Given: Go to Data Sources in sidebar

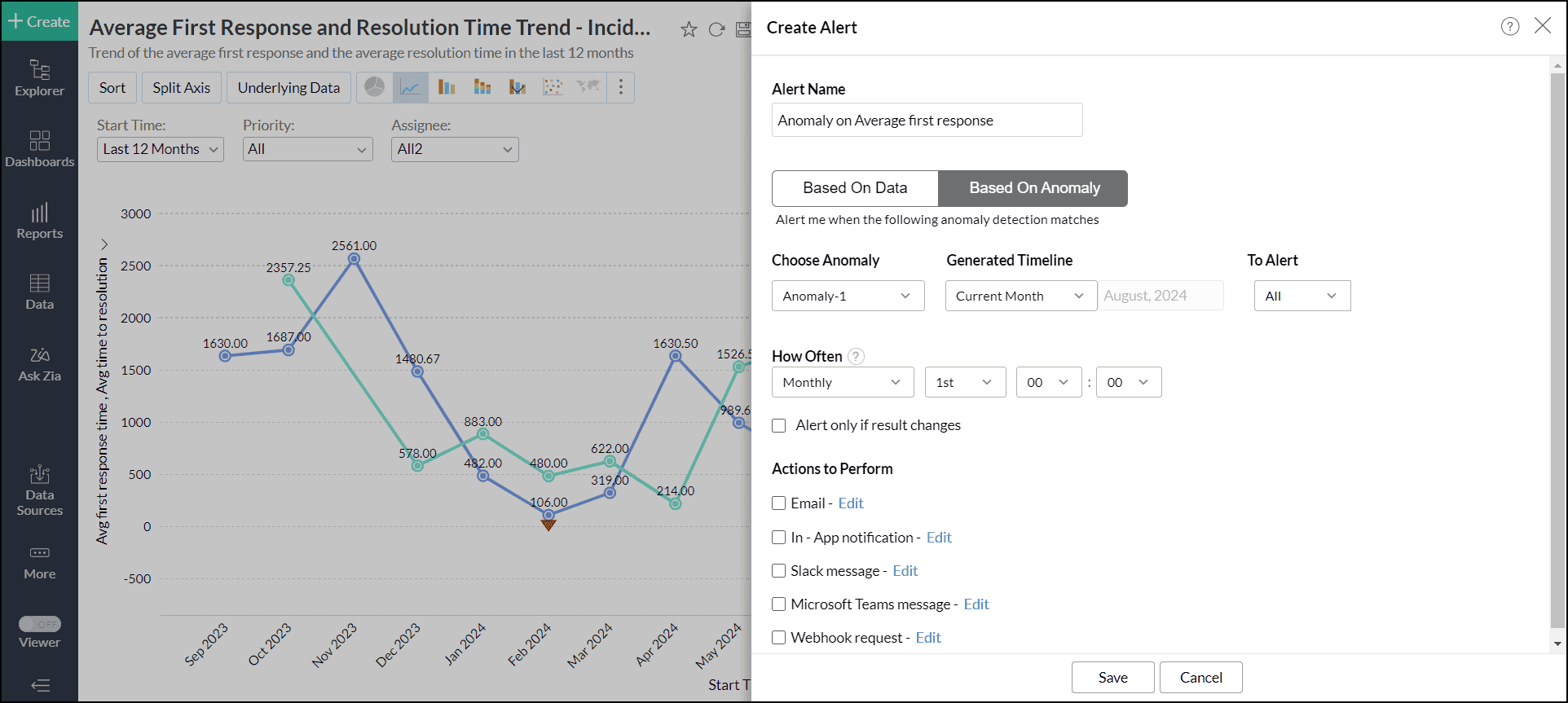Looking at the screenshot, I should tap(39, 491).
